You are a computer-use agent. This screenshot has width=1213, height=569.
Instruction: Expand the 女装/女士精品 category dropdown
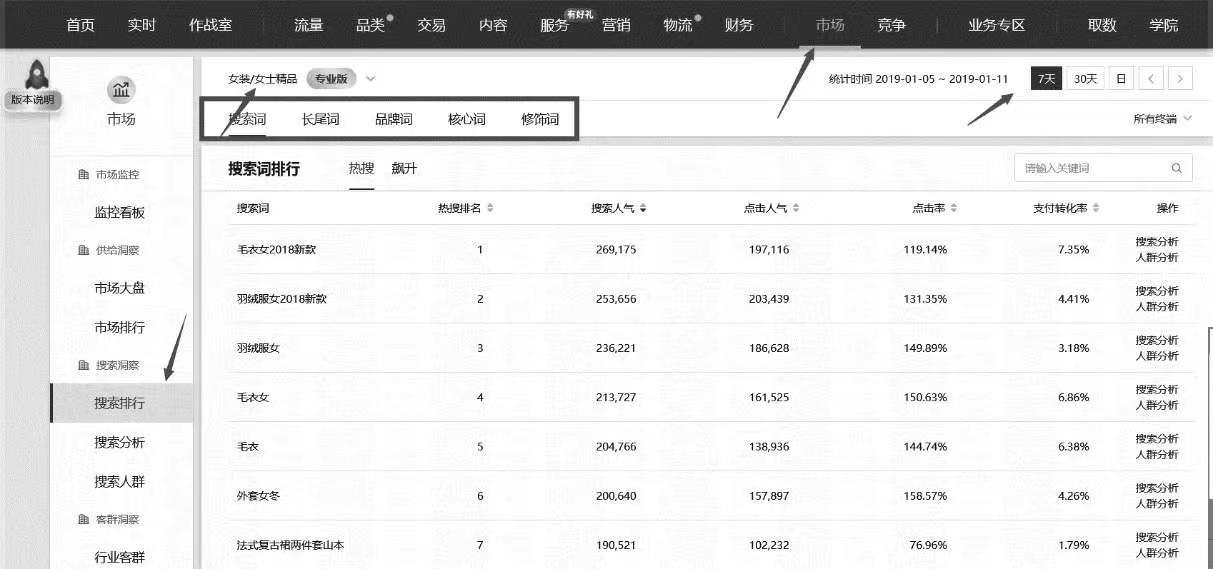coord(371,78)
